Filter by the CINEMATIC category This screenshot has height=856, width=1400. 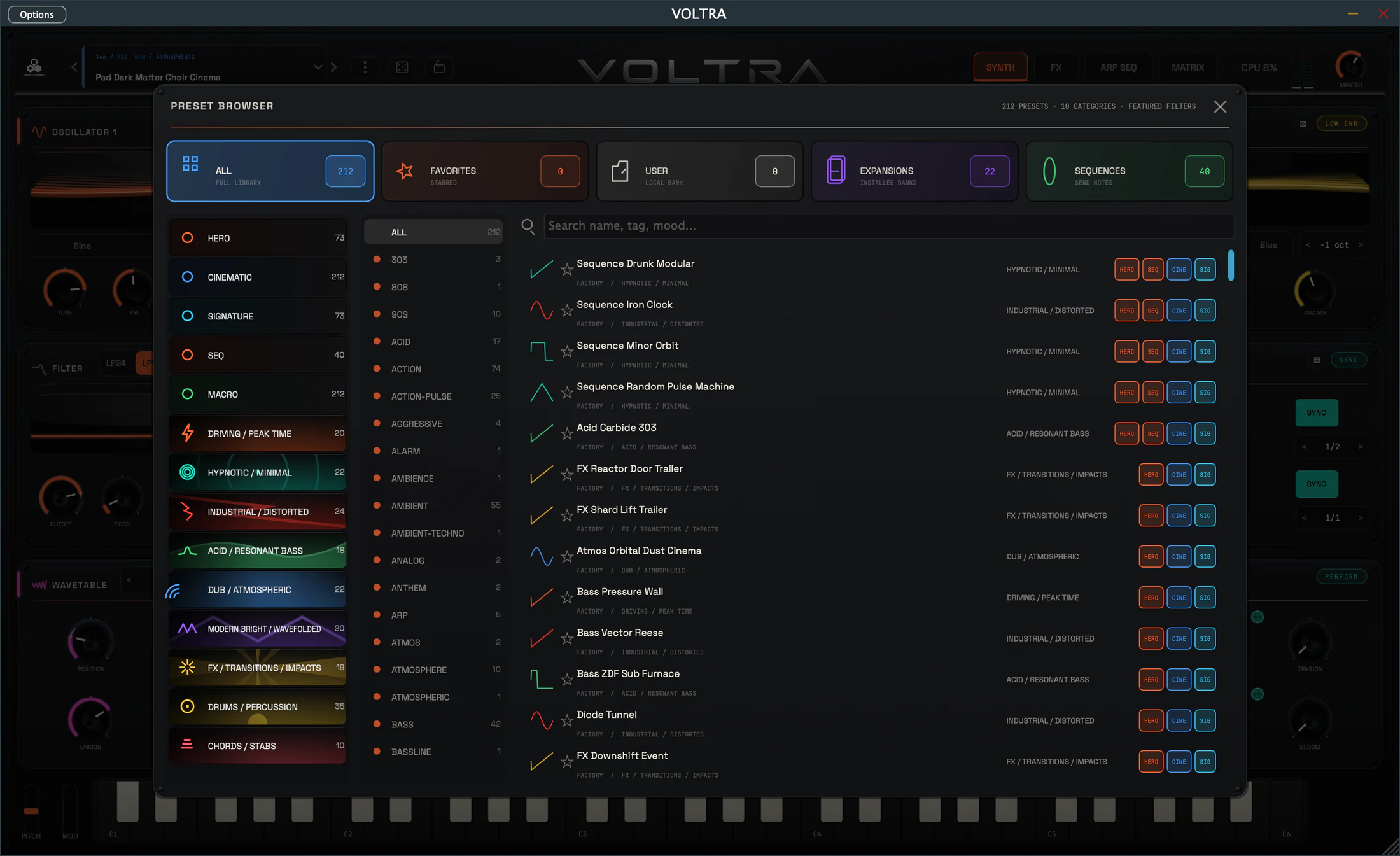[258, 277]
